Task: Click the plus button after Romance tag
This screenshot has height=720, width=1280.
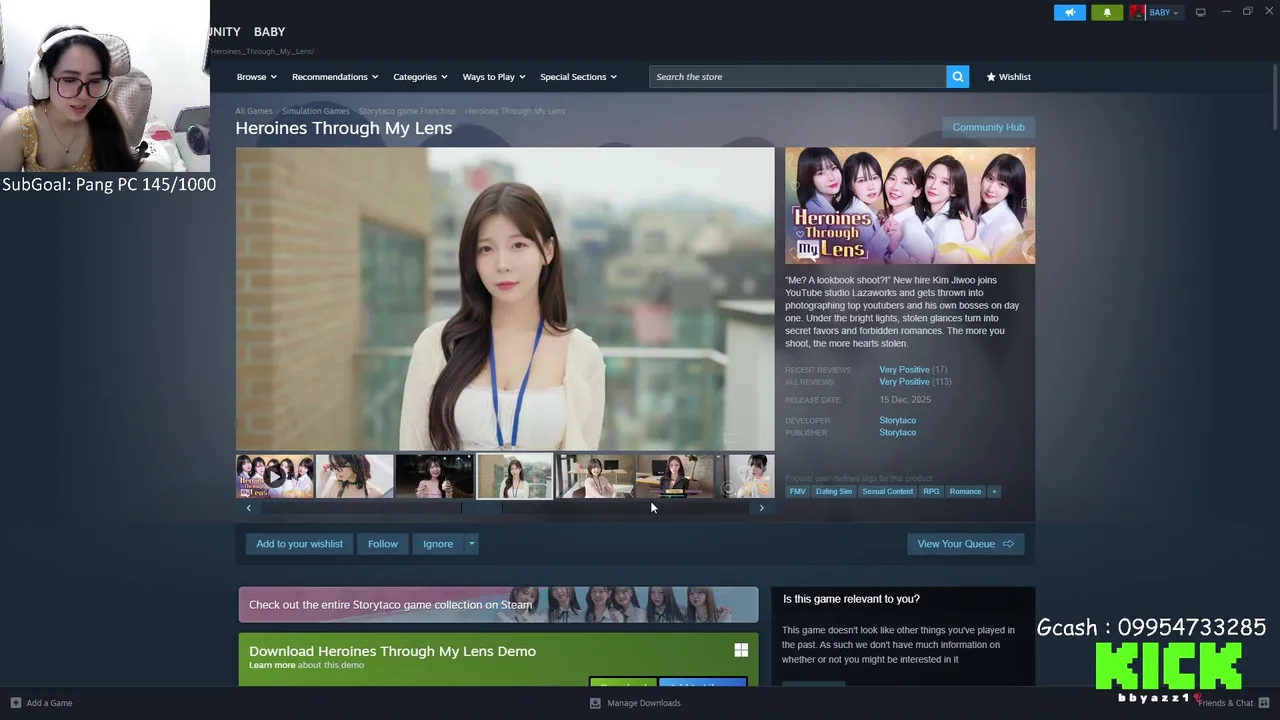Action: 994,491
